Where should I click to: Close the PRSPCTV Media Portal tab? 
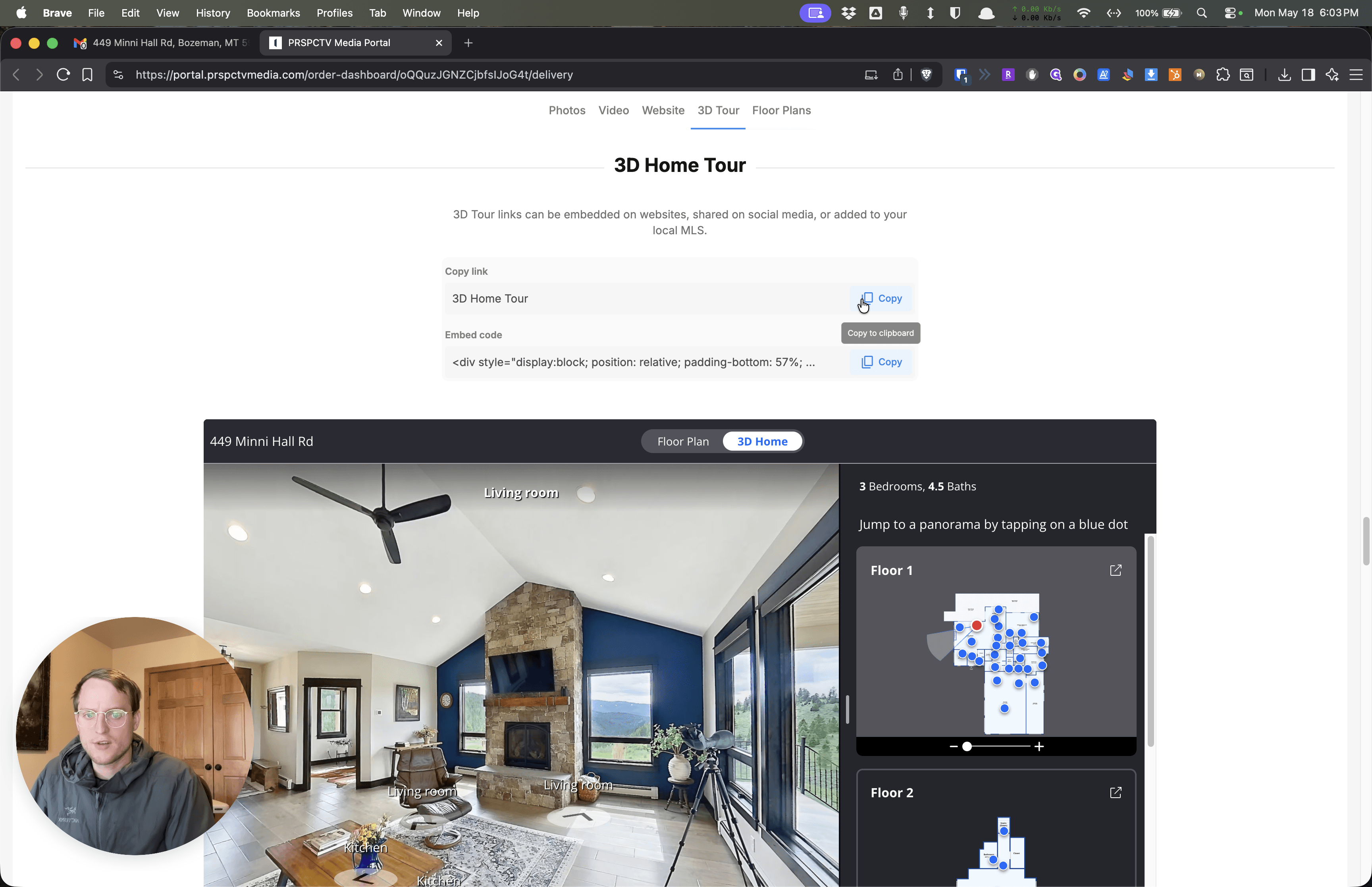point(439,42)
